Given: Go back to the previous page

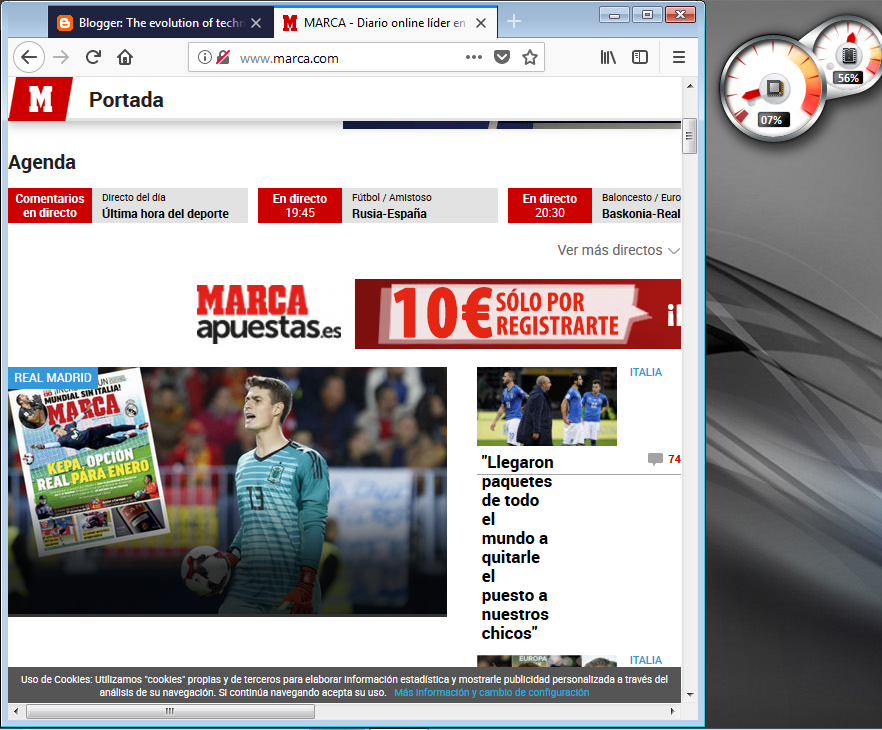Looking at the screenshot, I should point(29,57).
